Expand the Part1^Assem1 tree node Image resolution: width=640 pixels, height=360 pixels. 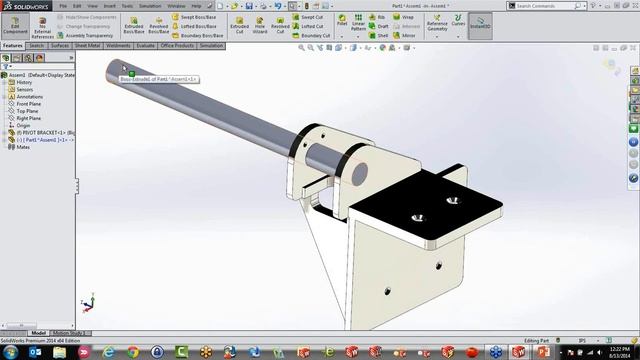tap(4, 140)
